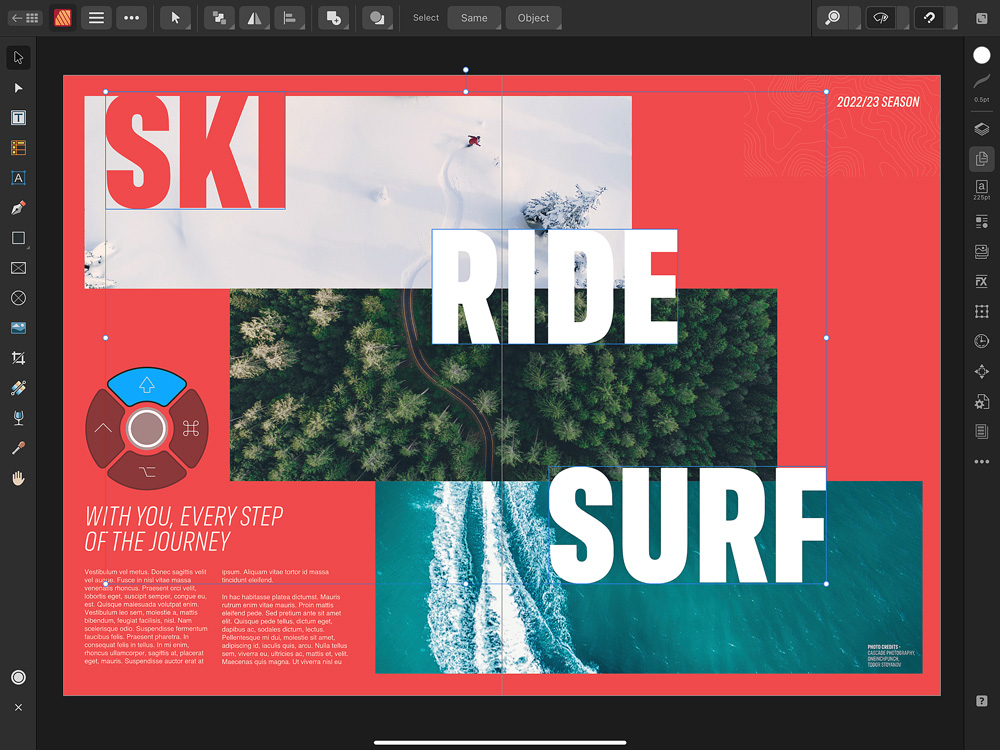
Task: Choose the Artistic Text tool
Action: (18, 178)
